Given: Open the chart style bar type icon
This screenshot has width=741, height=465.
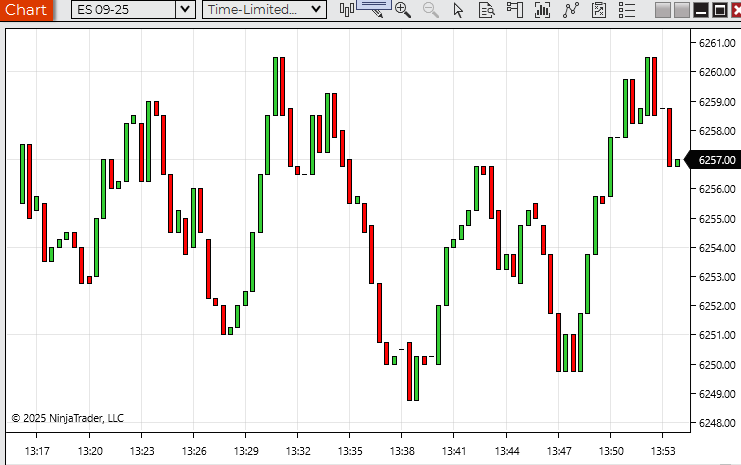Looking at the screenshot, I should (347, 10).
